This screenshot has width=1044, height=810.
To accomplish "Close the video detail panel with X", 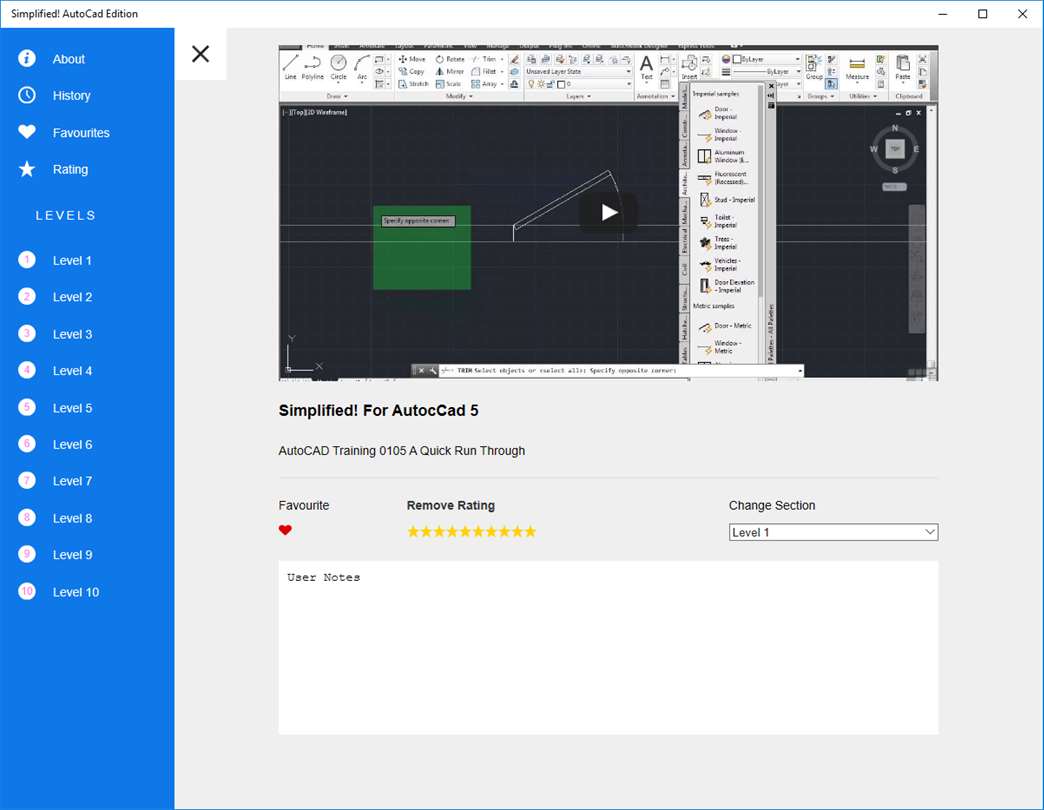I will tap(200, 54).
